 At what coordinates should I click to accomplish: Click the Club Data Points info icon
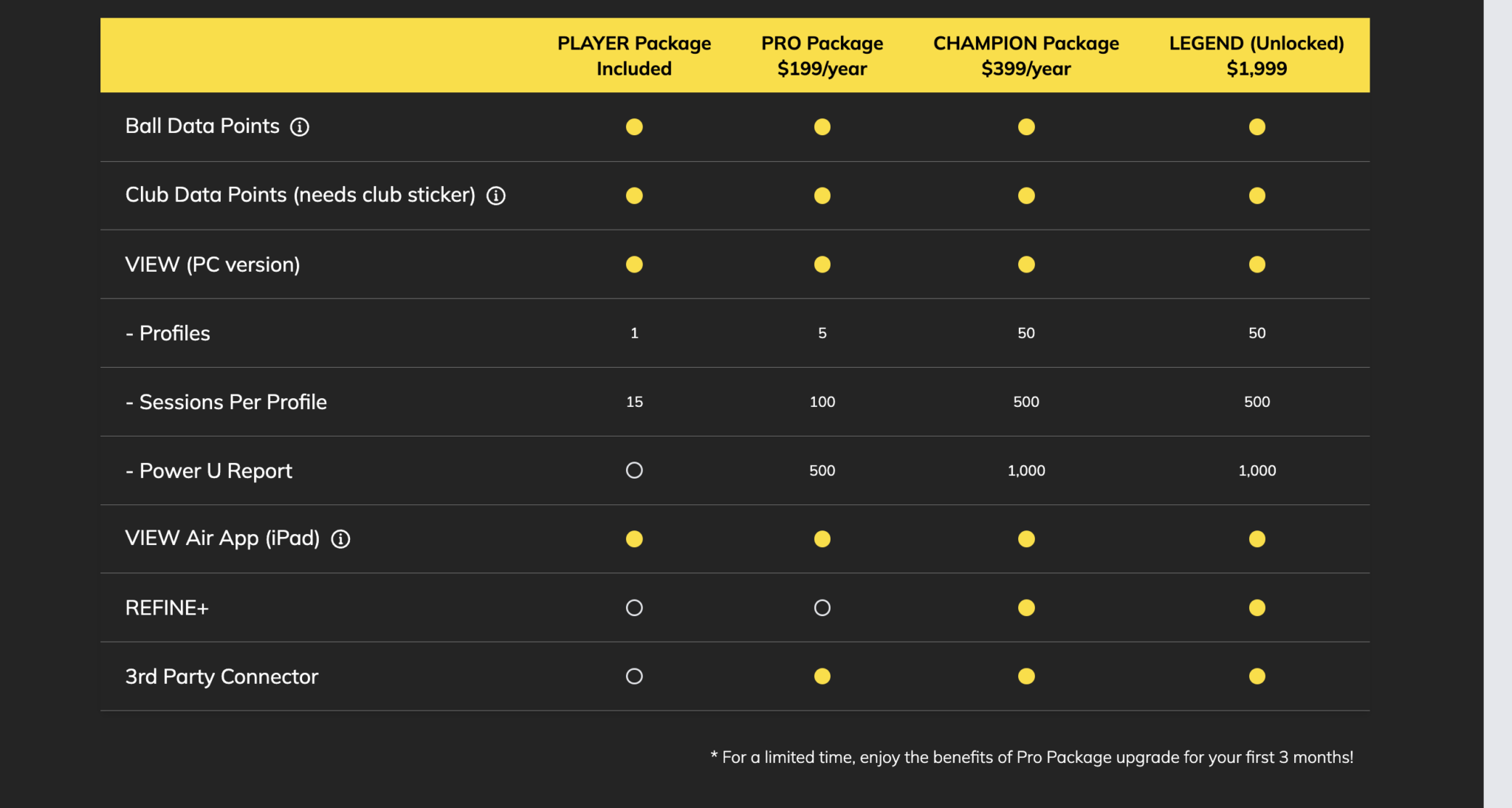tap(496, 196)
